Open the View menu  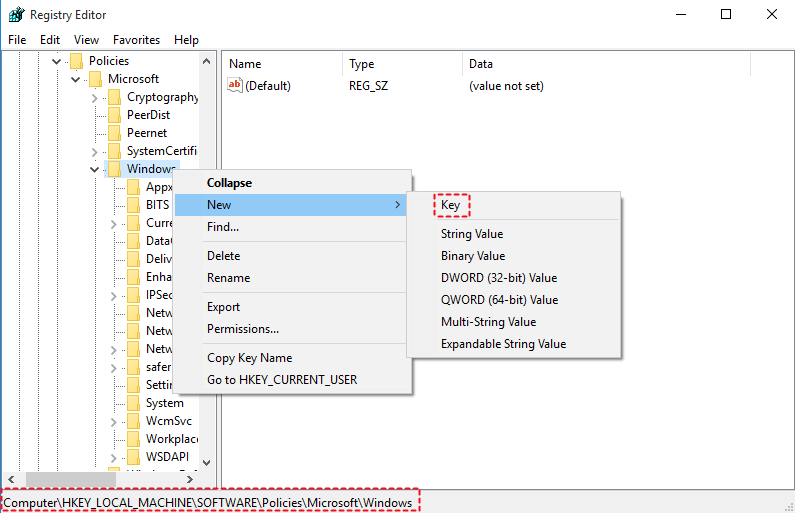[x=86, y=40]
